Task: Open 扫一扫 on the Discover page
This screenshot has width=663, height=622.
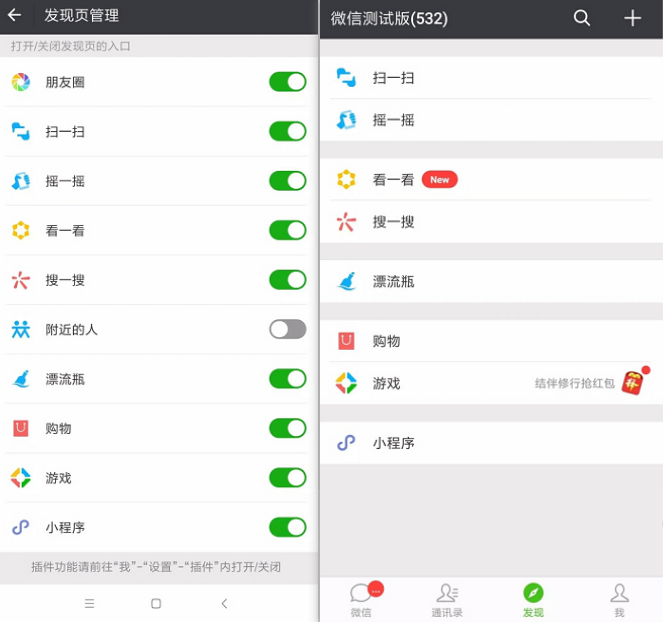Action: click(x=491, y=78)
